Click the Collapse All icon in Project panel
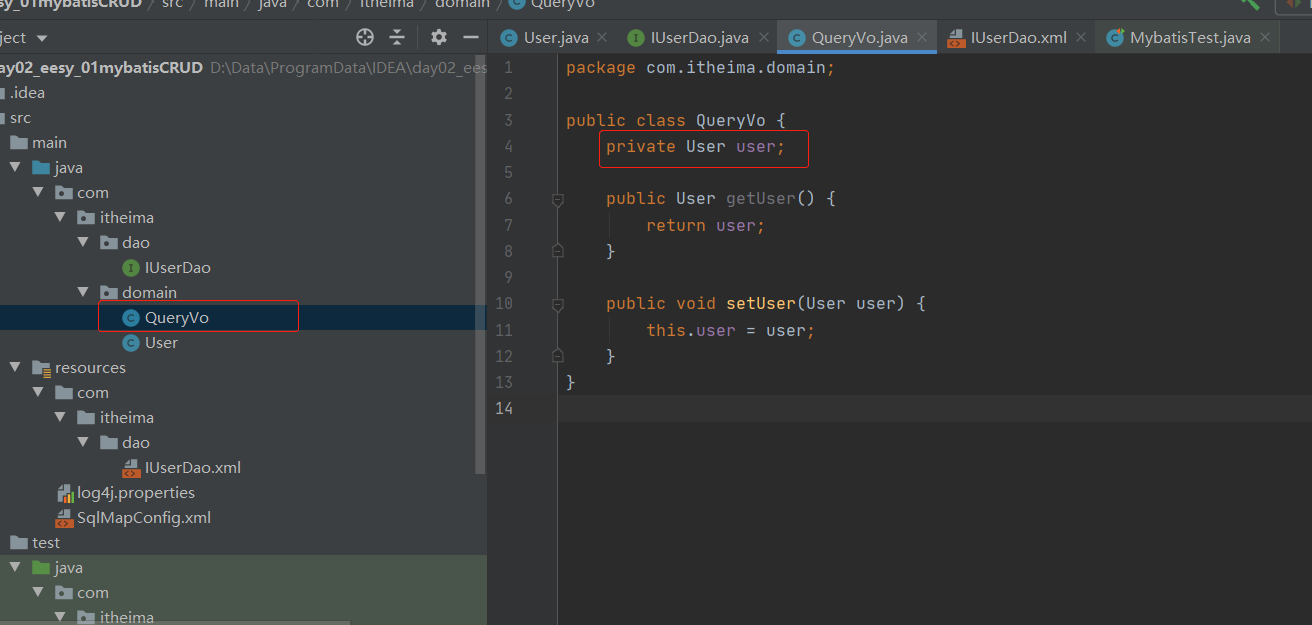This screenshot has height=625, width=1312. point(397,37)
